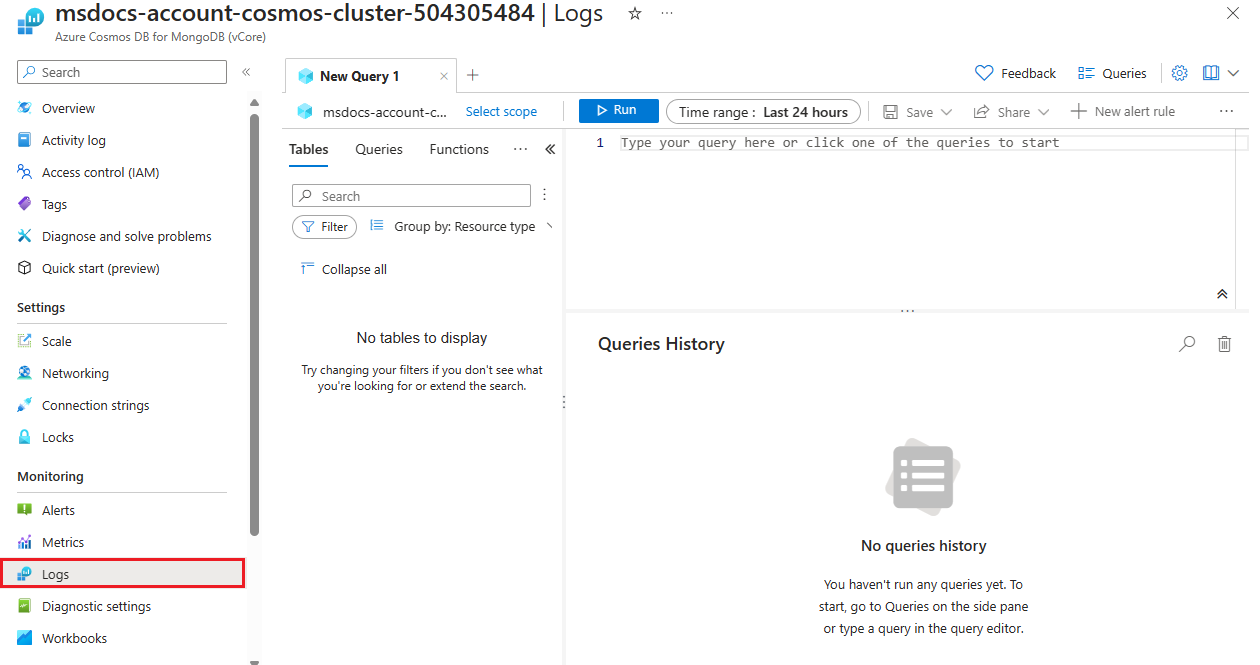The height and width of the screenshot is (665, 1260).
Task: Click the Select scope link
Action: (501, 111)
